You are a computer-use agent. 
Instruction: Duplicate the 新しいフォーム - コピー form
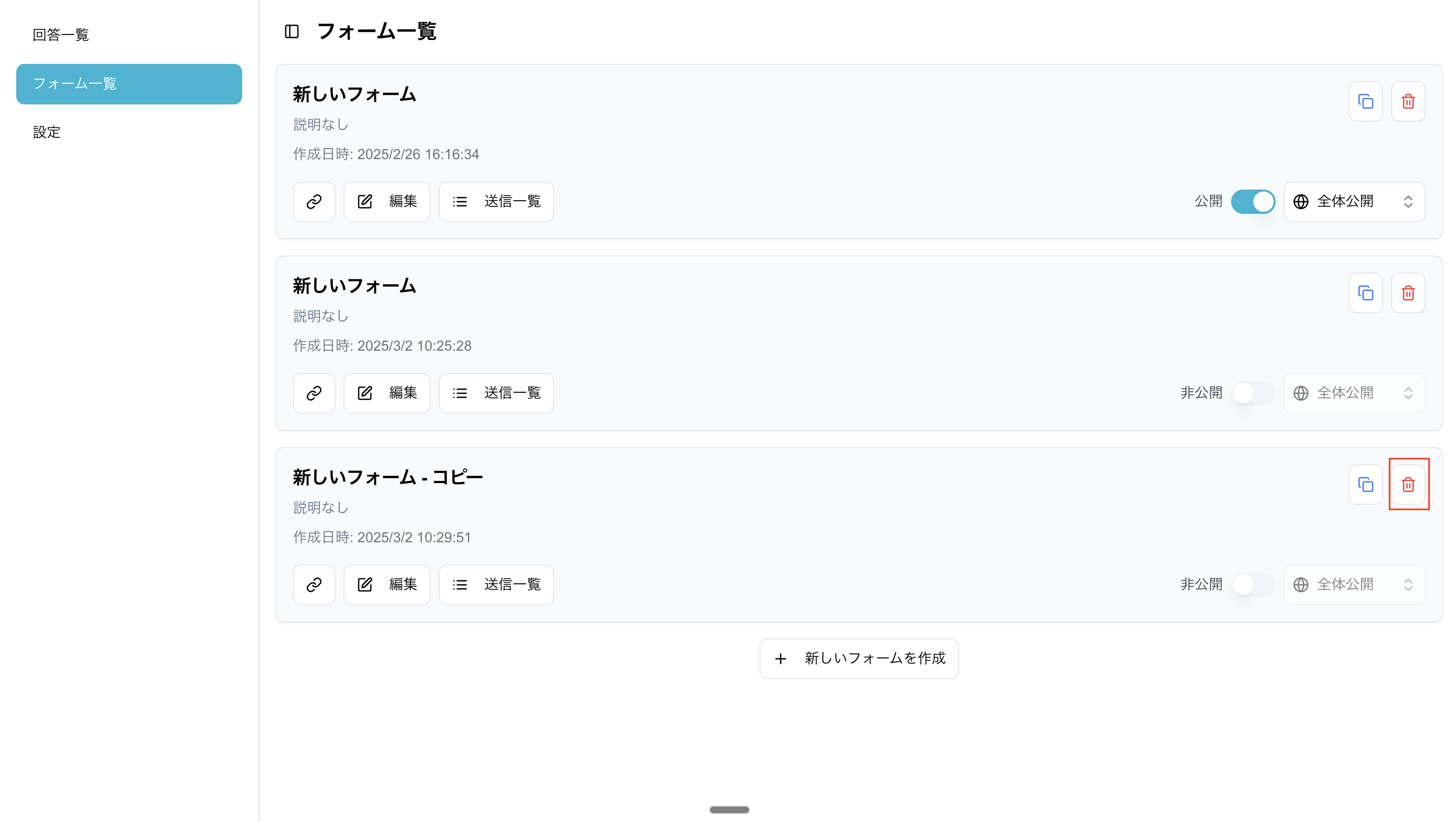click(x=1365, y=484)
